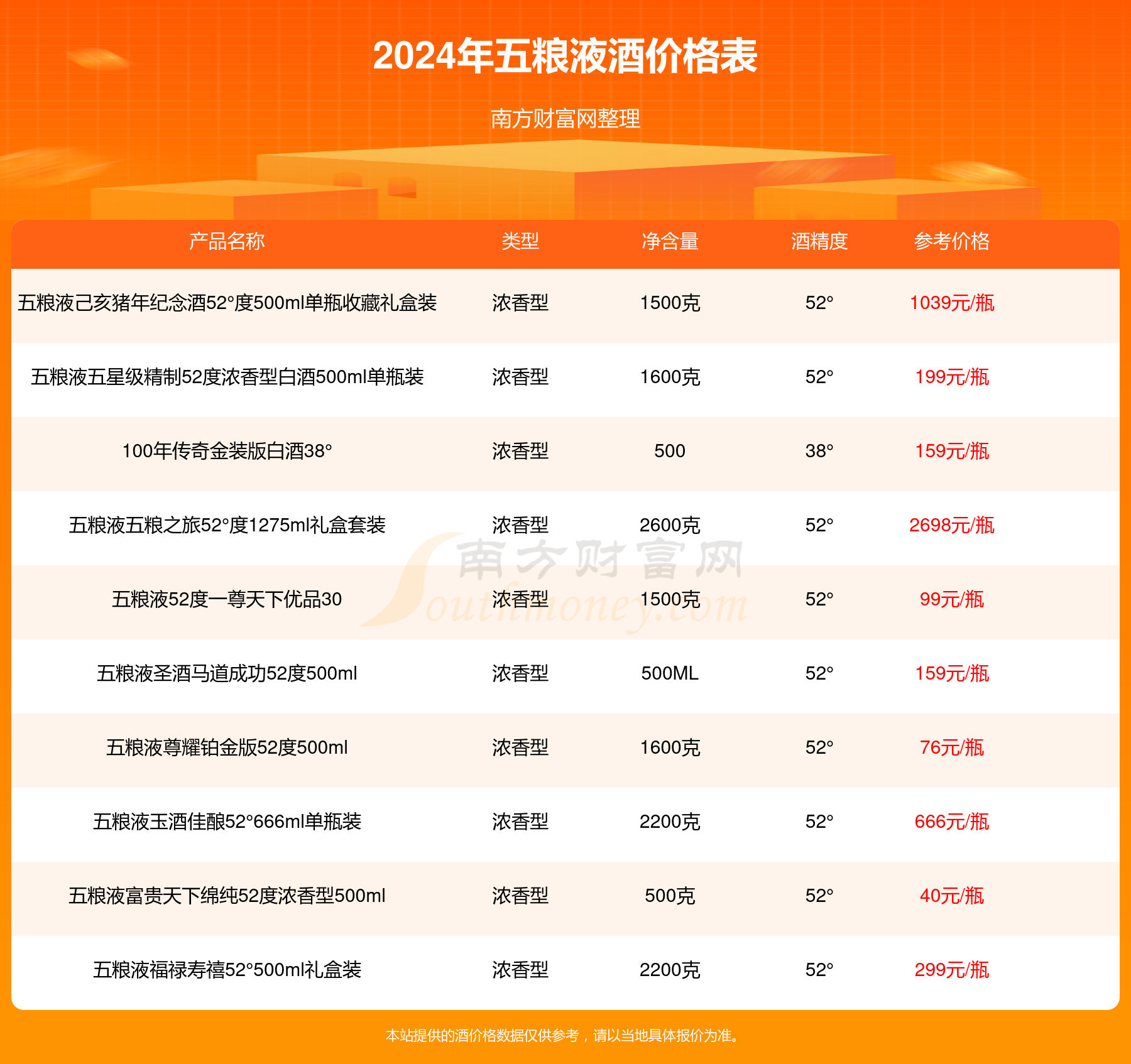Click 1600克 in the 五星级精制 row
1131x1064 pixels.
[670, 377]
